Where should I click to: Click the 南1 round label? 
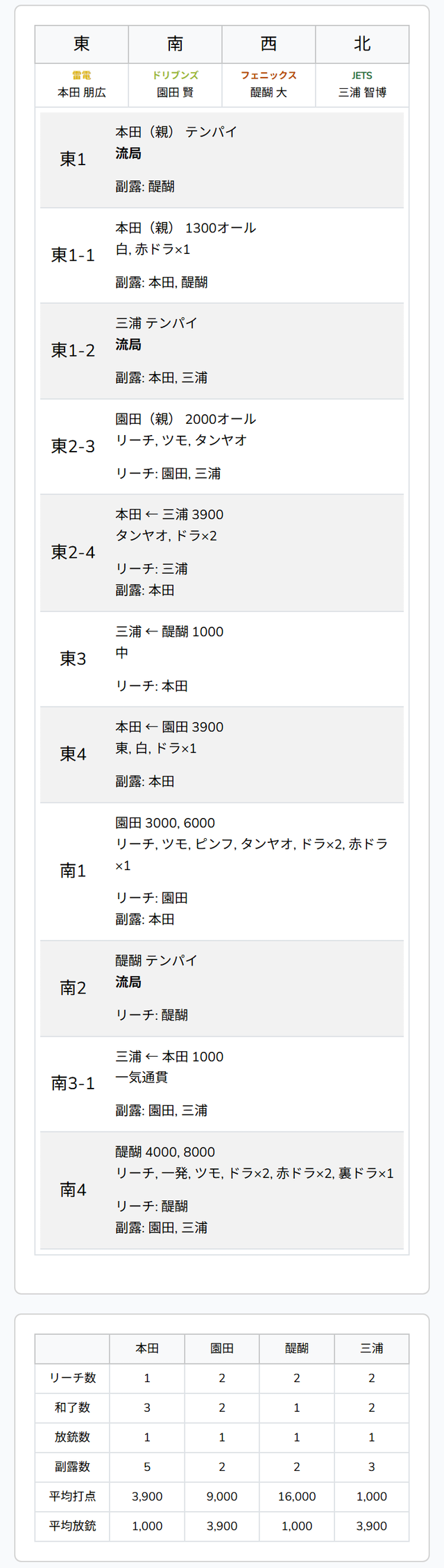point(73,871)
